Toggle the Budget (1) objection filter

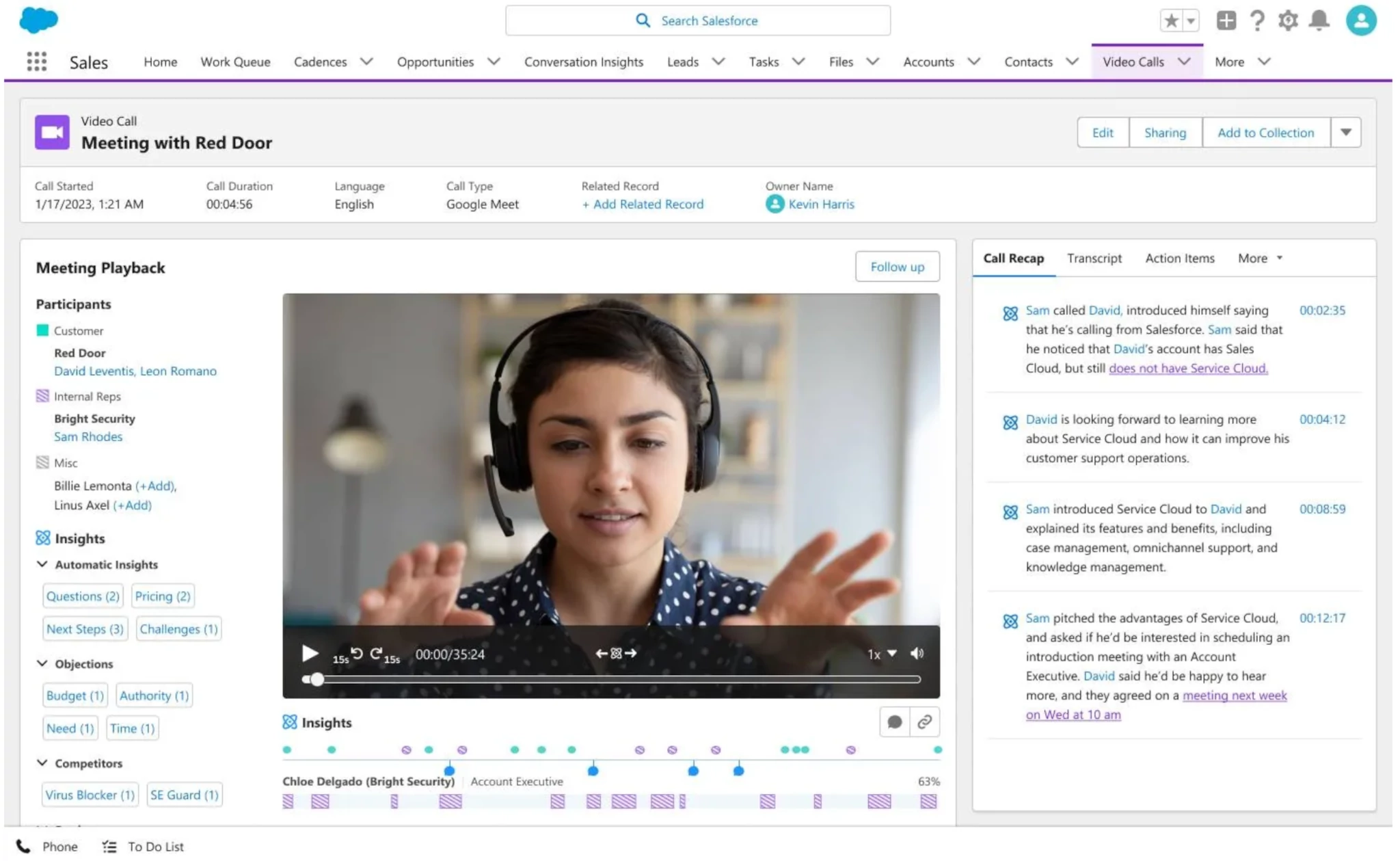coord(75,696)
